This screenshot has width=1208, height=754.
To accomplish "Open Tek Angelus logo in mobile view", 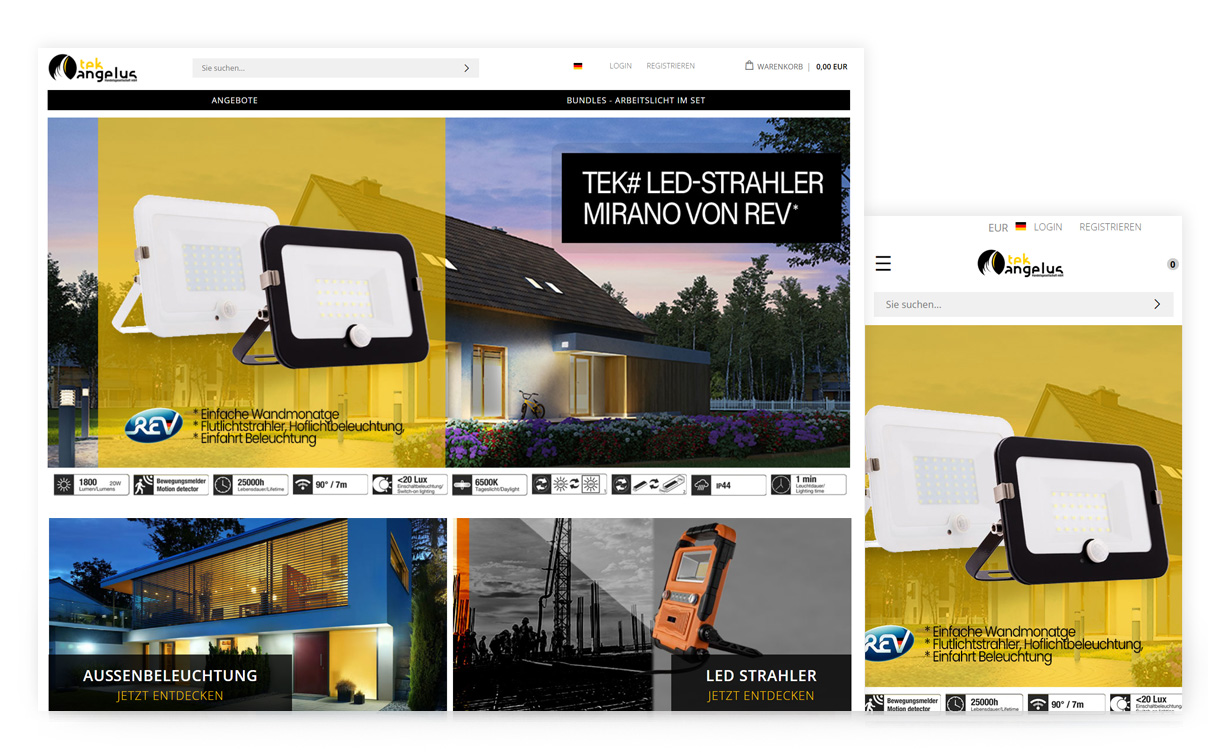I will coord(1020,264).
